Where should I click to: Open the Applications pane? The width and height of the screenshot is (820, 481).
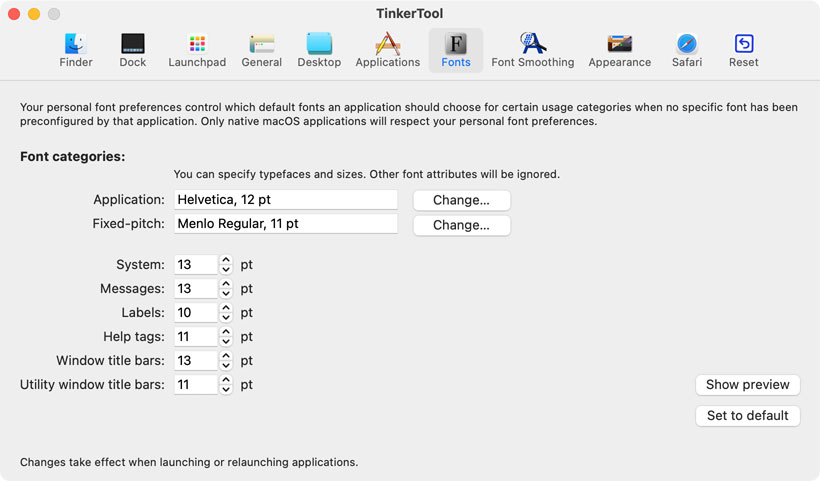point(388,51)
